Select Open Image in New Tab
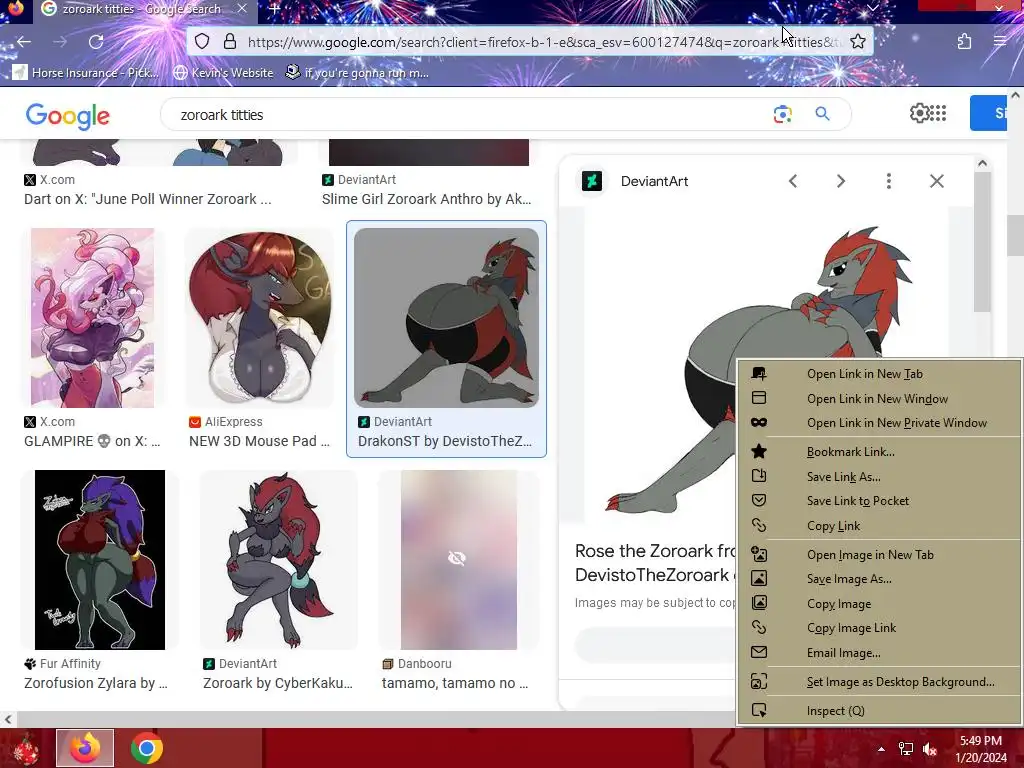Viewport: 1024px width, 768px height. [x=870, y=554]
